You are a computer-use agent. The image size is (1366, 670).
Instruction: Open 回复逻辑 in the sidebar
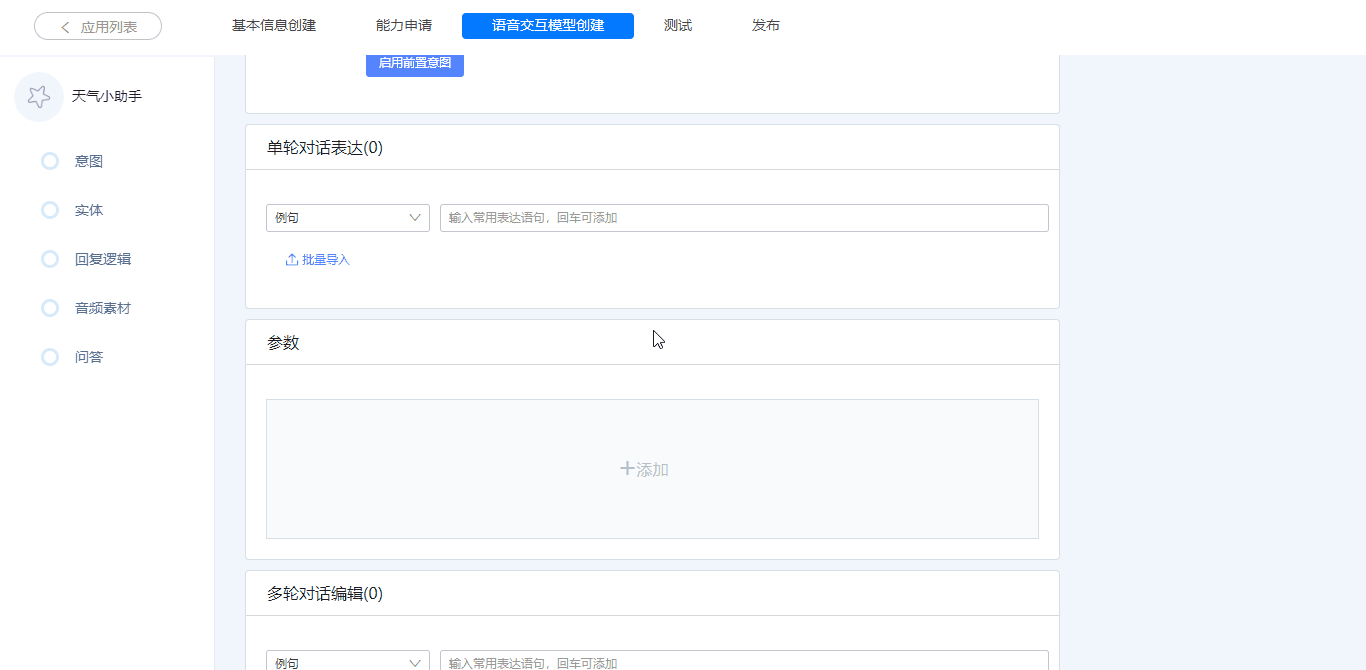click(103, 259)
